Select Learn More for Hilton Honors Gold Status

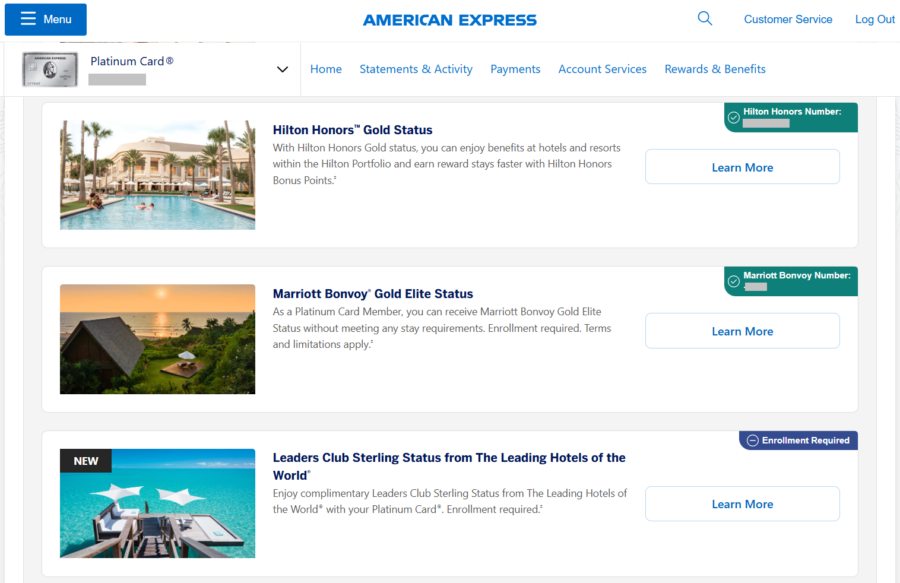pyautogui.click(x=742, y=166)
